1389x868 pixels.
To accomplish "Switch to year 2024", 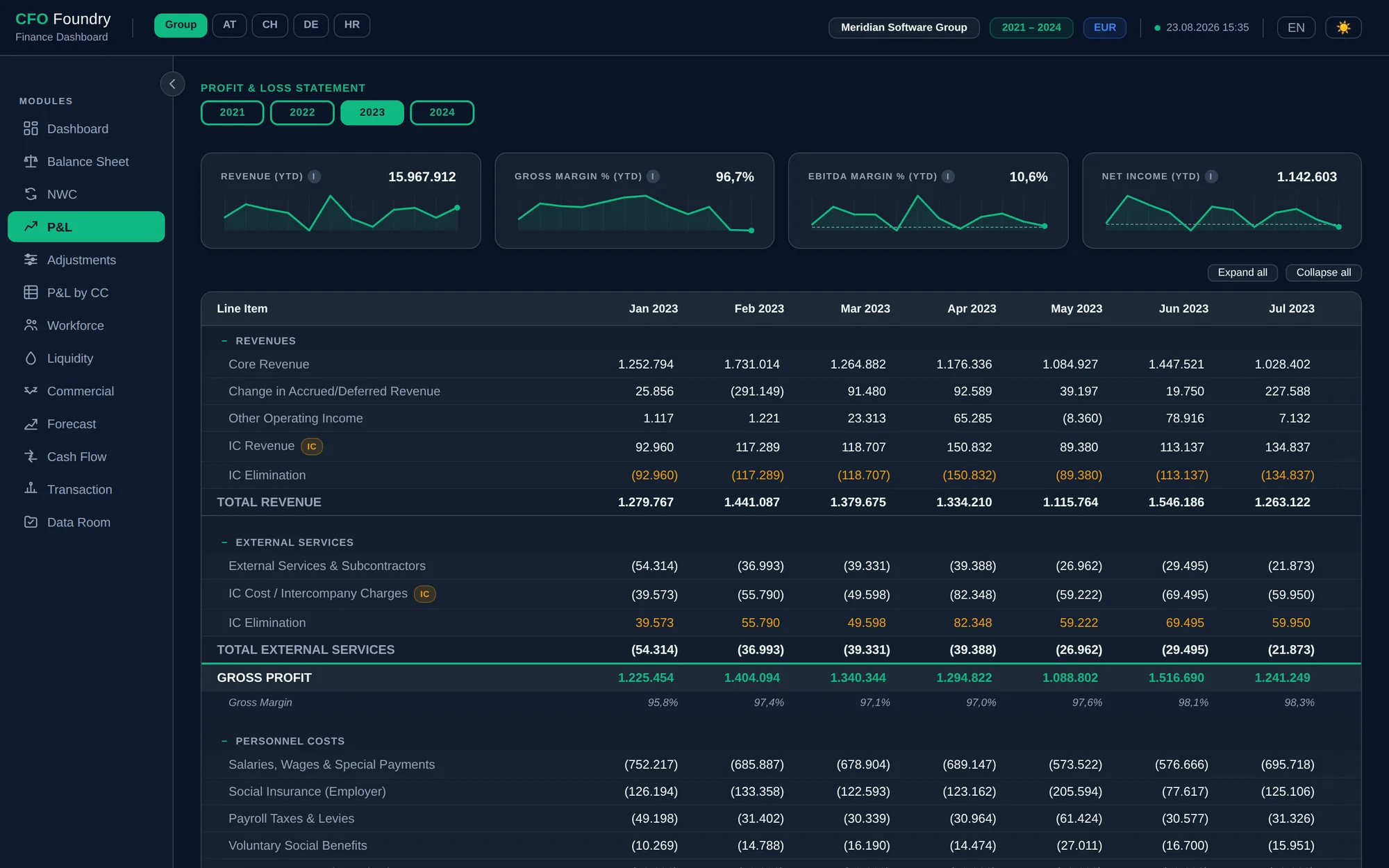I will tap(442, 112).
